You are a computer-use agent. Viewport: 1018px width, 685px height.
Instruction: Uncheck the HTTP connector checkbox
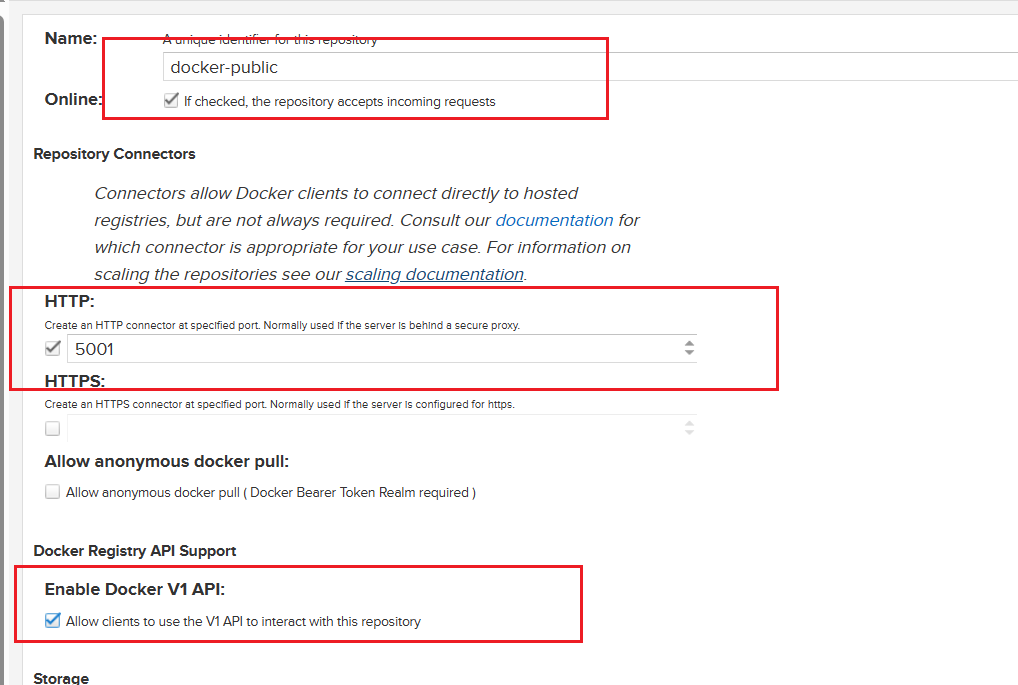point(53,349)
